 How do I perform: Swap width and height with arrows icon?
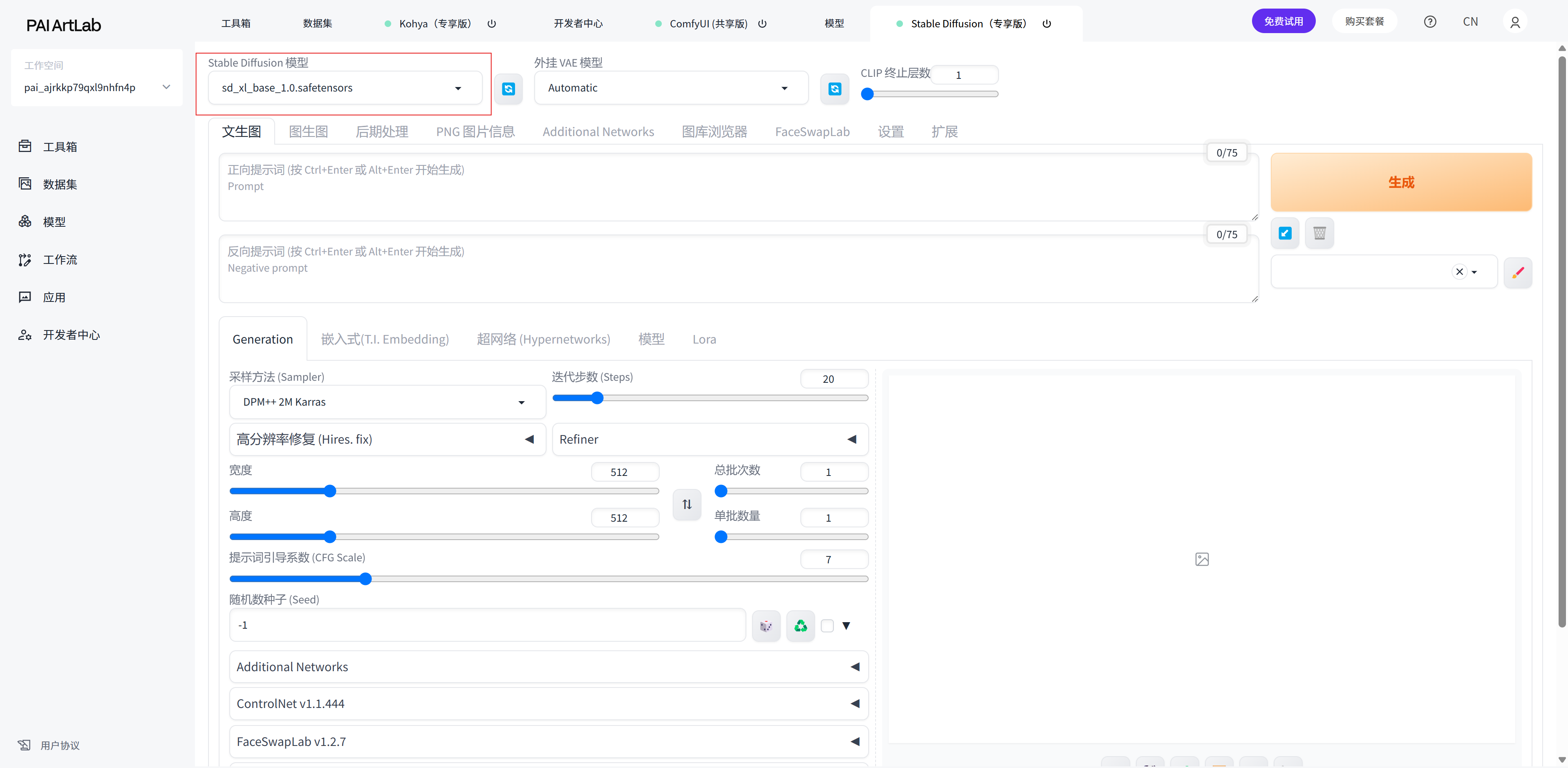687,504
